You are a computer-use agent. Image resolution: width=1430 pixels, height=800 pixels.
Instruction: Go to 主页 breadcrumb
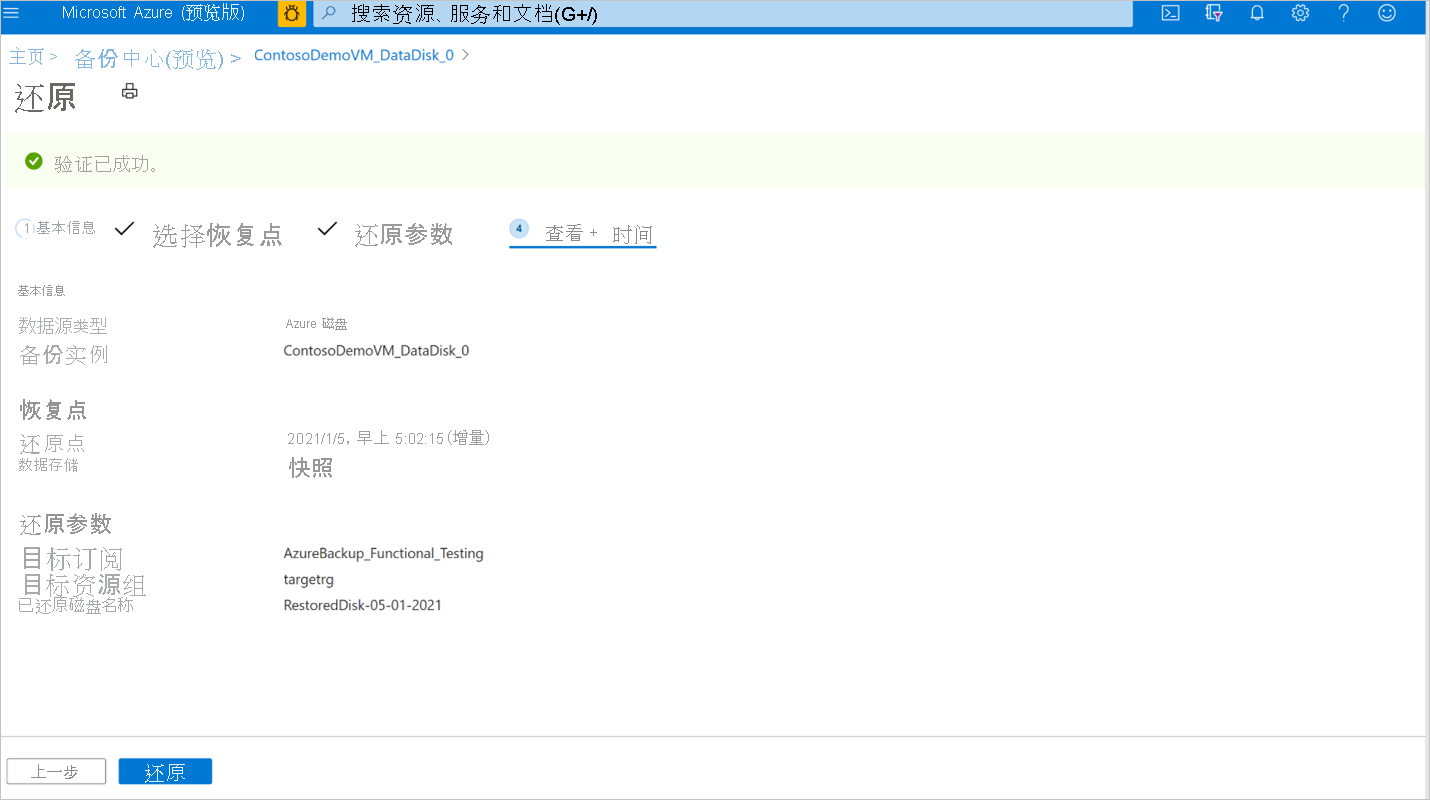coord(27,57)
